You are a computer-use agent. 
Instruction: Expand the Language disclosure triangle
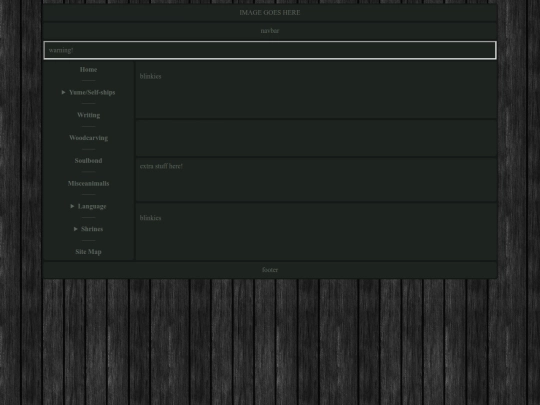[72, 206]
